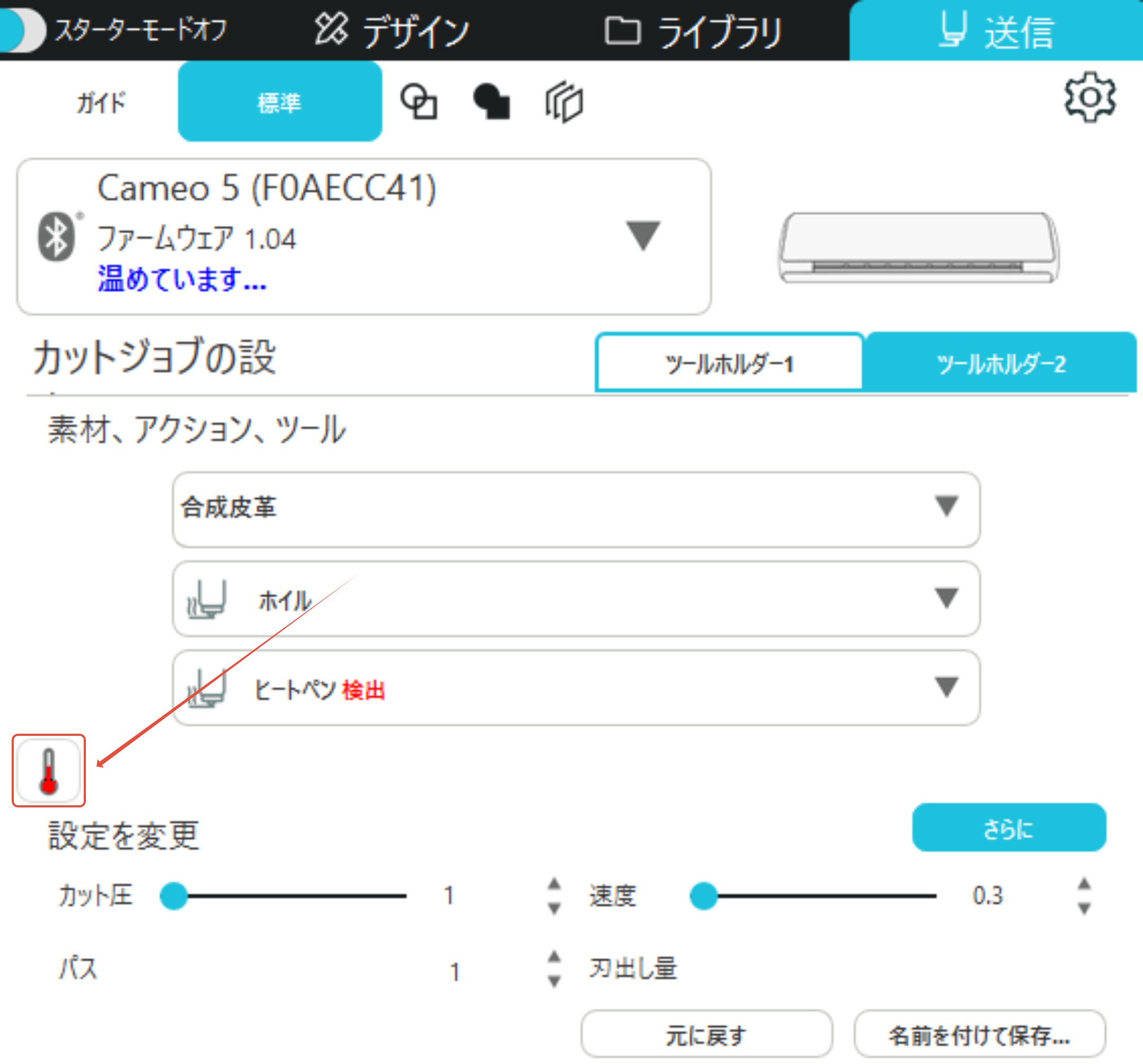
Task: Click the heat pen thermometer icon
Action: (49, 770)
